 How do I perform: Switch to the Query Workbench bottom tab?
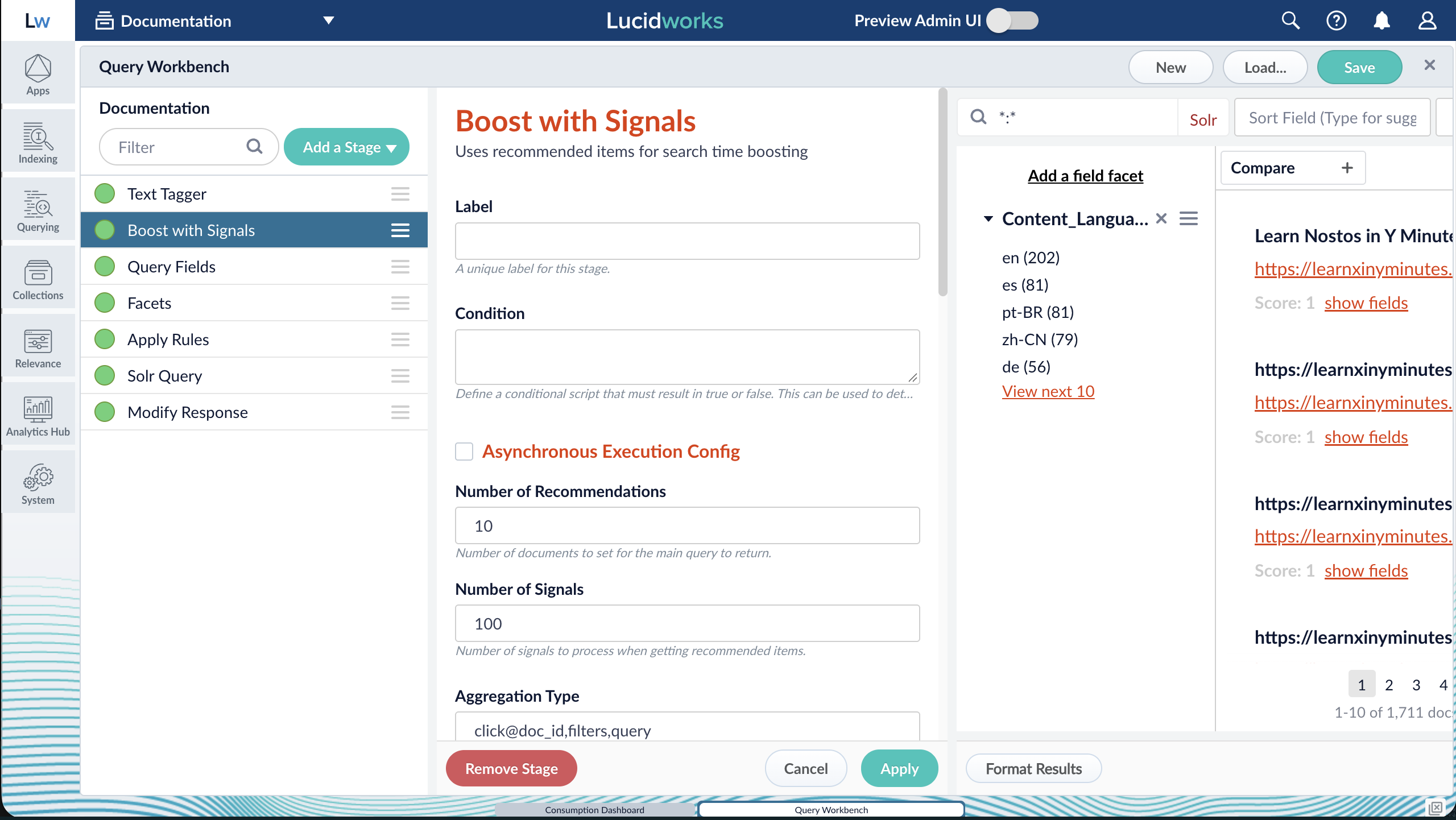click(831, 810)
